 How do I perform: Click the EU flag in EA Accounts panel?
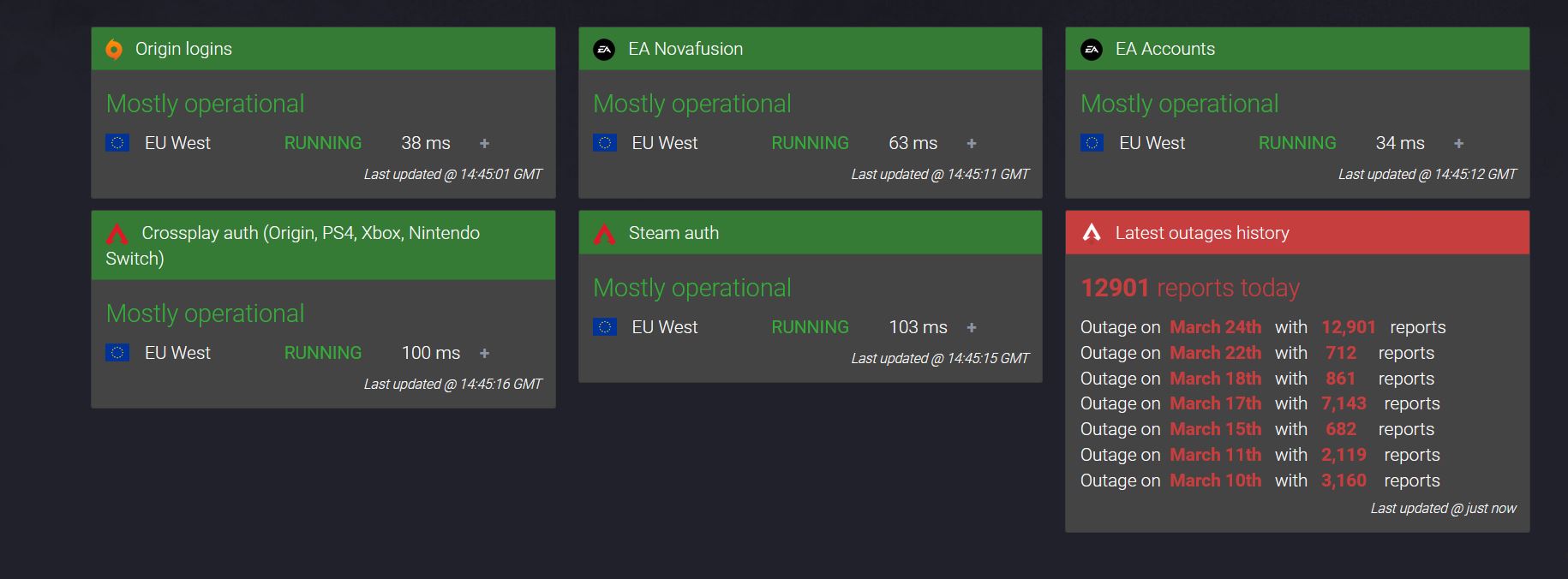[1092, 143]
